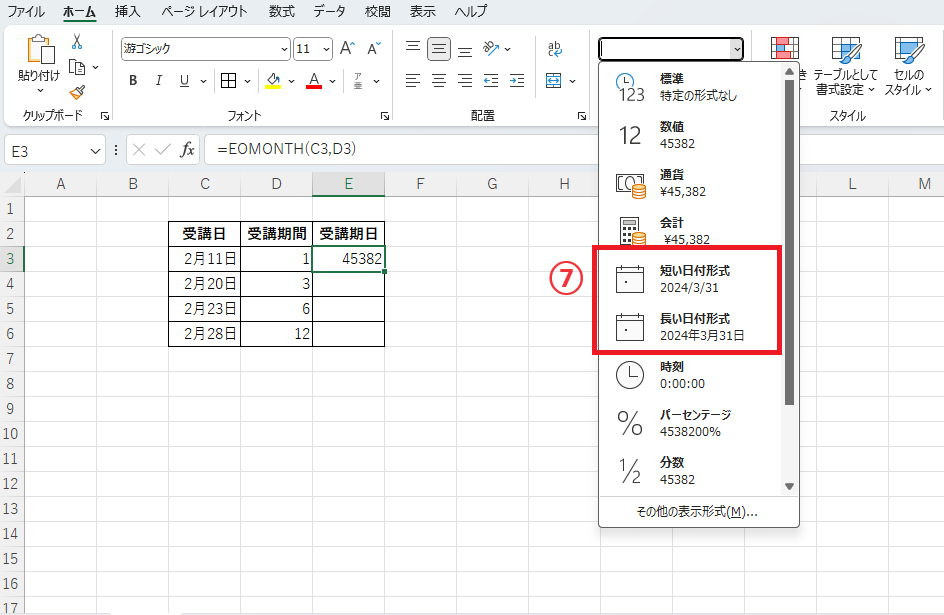
Task: Click the Increase Indent icon
Action: coord(516,81)
